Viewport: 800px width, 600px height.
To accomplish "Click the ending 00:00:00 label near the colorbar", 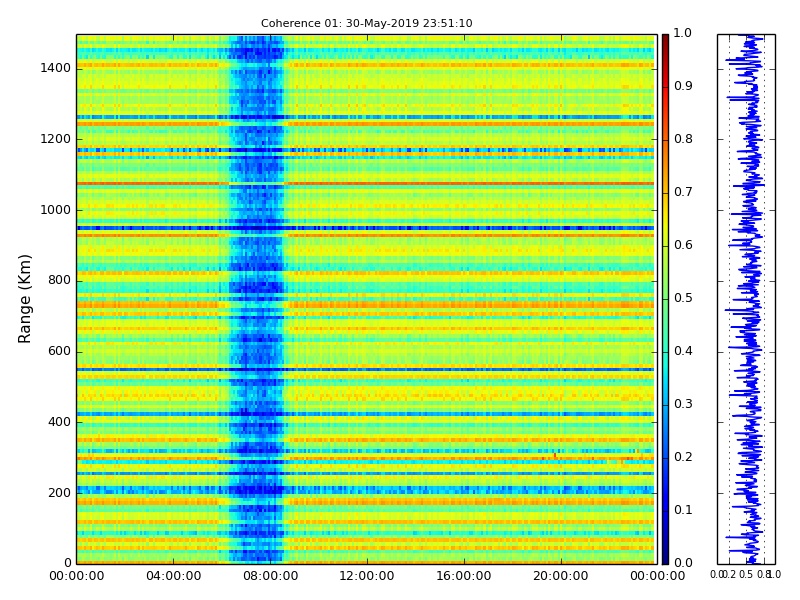I will tap(658, 576).
